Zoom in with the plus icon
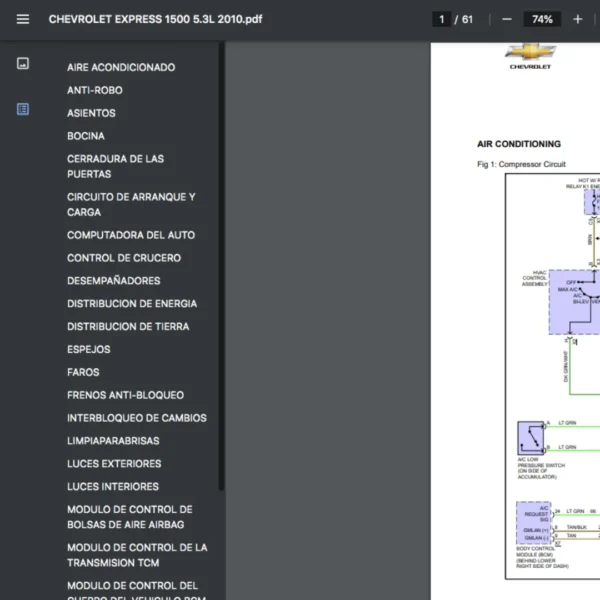Image resolution: width=600 pixels, height=600 pixels. 578,19
